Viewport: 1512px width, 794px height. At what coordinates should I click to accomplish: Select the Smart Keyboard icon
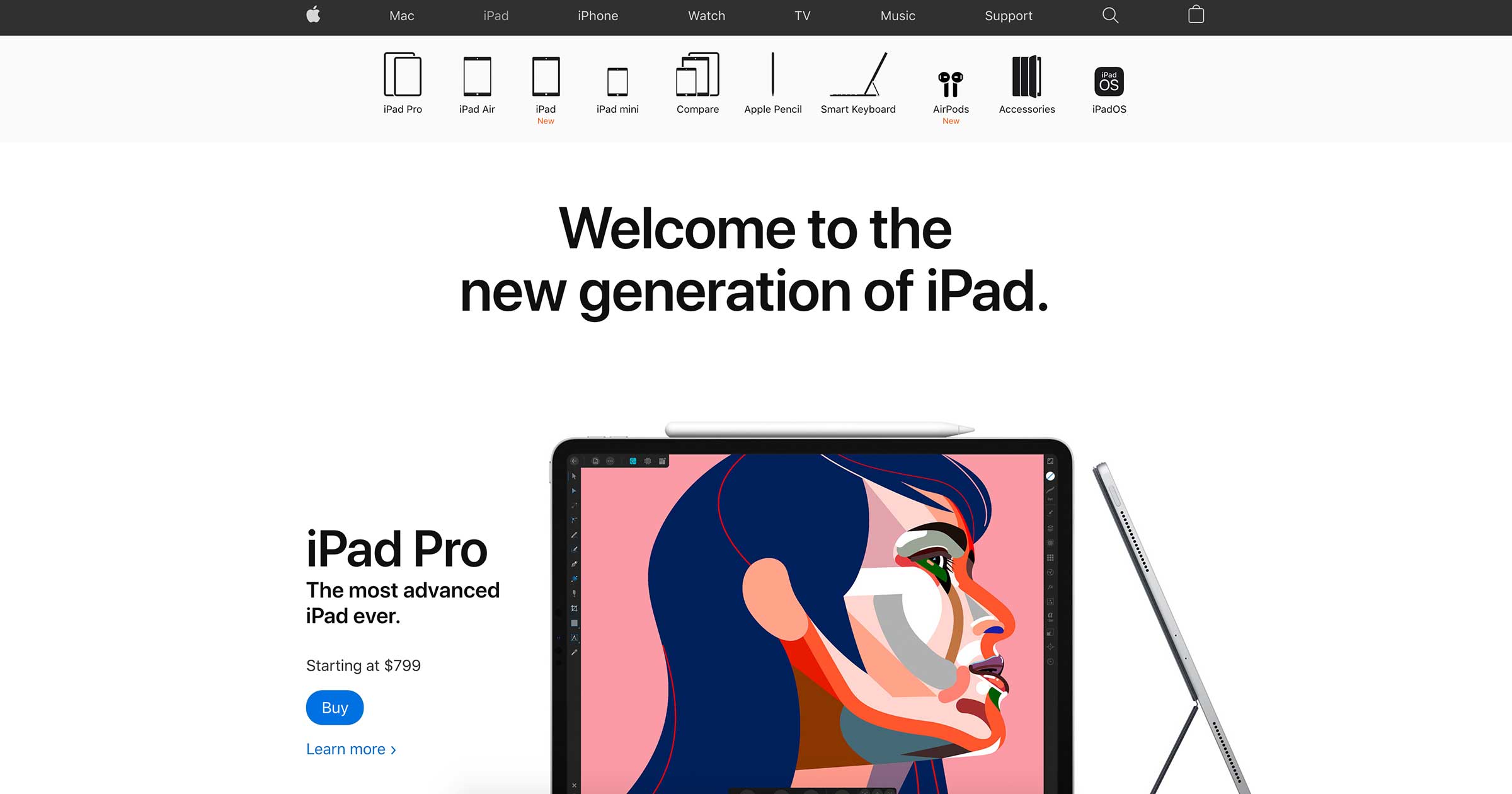(858, 74)
